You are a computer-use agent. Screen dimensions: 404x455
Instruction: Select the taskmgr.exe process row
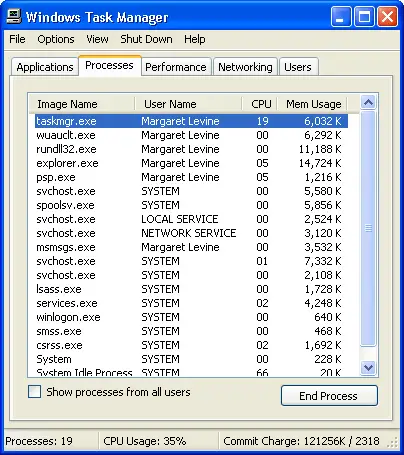coord(191,121)
